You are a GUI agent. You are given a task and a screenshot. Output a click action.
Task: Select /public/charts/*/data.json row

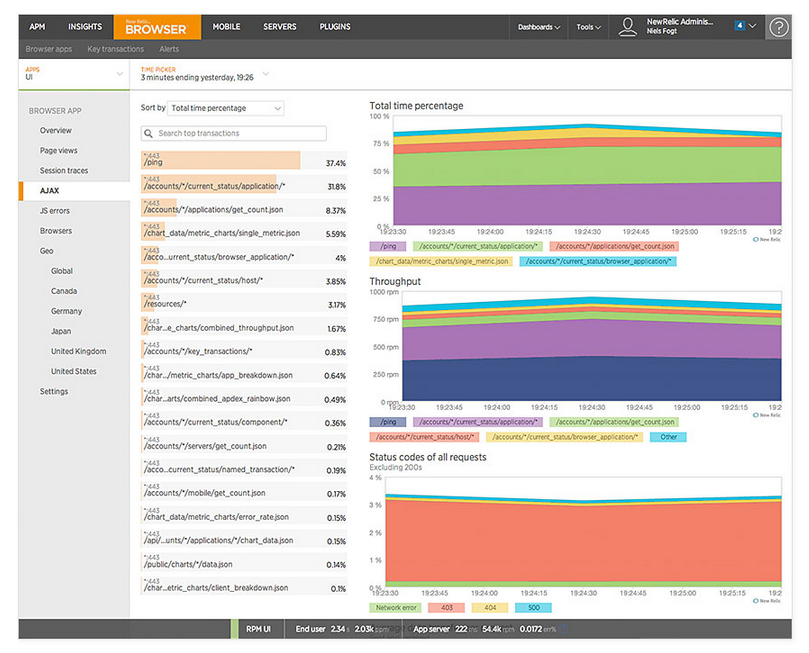coord(244,562)
